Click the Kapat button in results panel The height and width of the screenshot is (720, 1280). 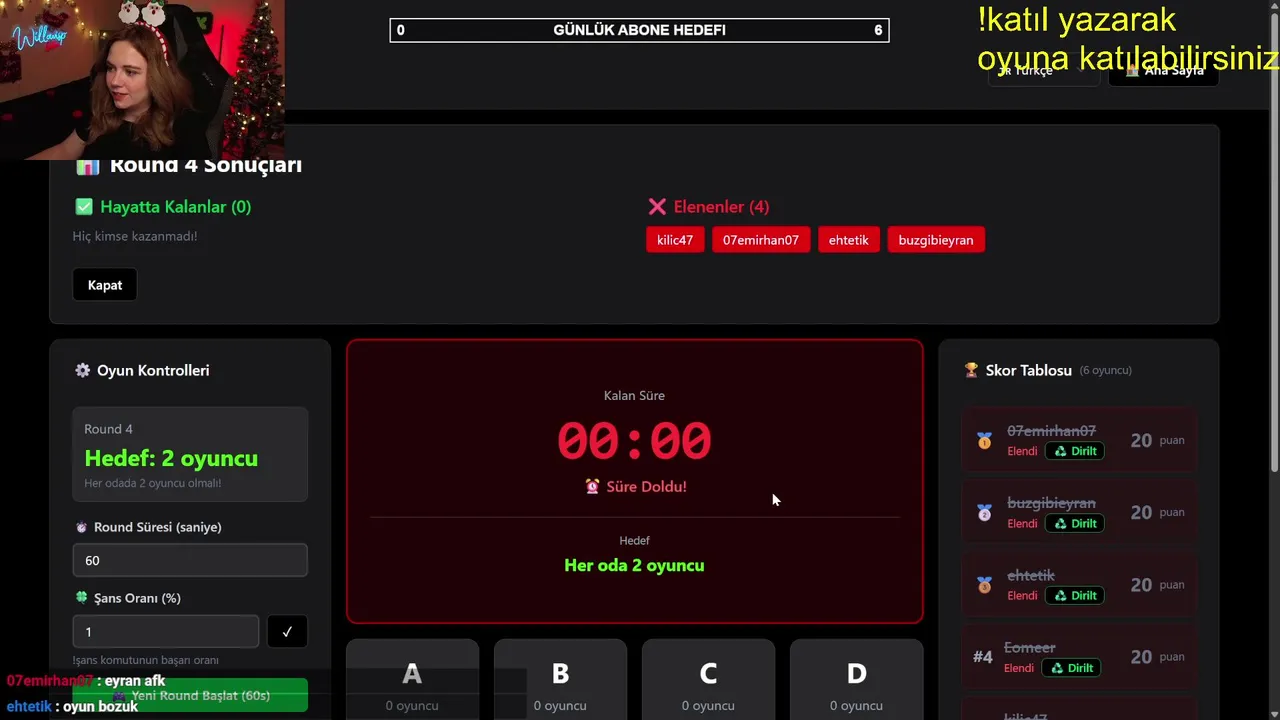(x=105, y=285)
